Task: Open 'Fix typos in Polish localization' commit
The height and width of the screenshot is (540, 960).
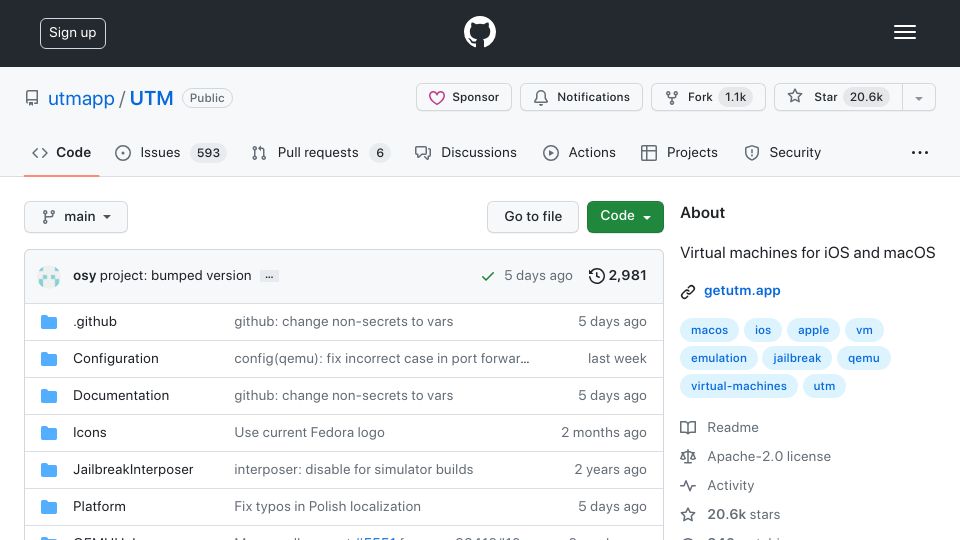Action: [328, 506]
